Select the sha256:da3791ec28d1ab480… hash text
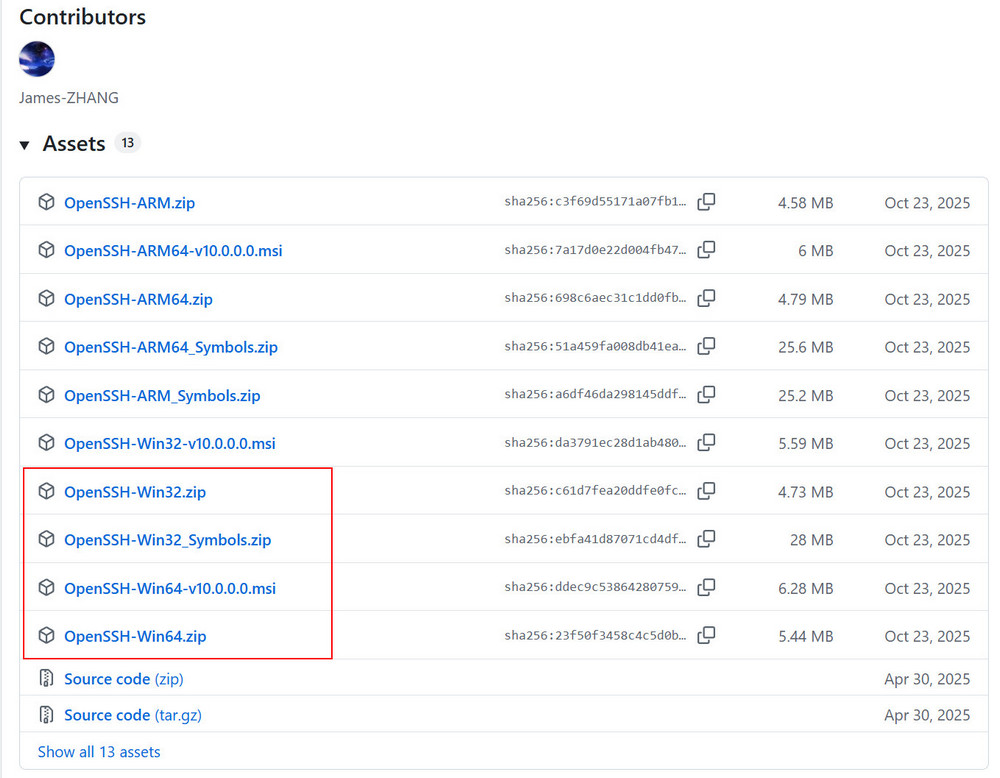 [595, 443]
